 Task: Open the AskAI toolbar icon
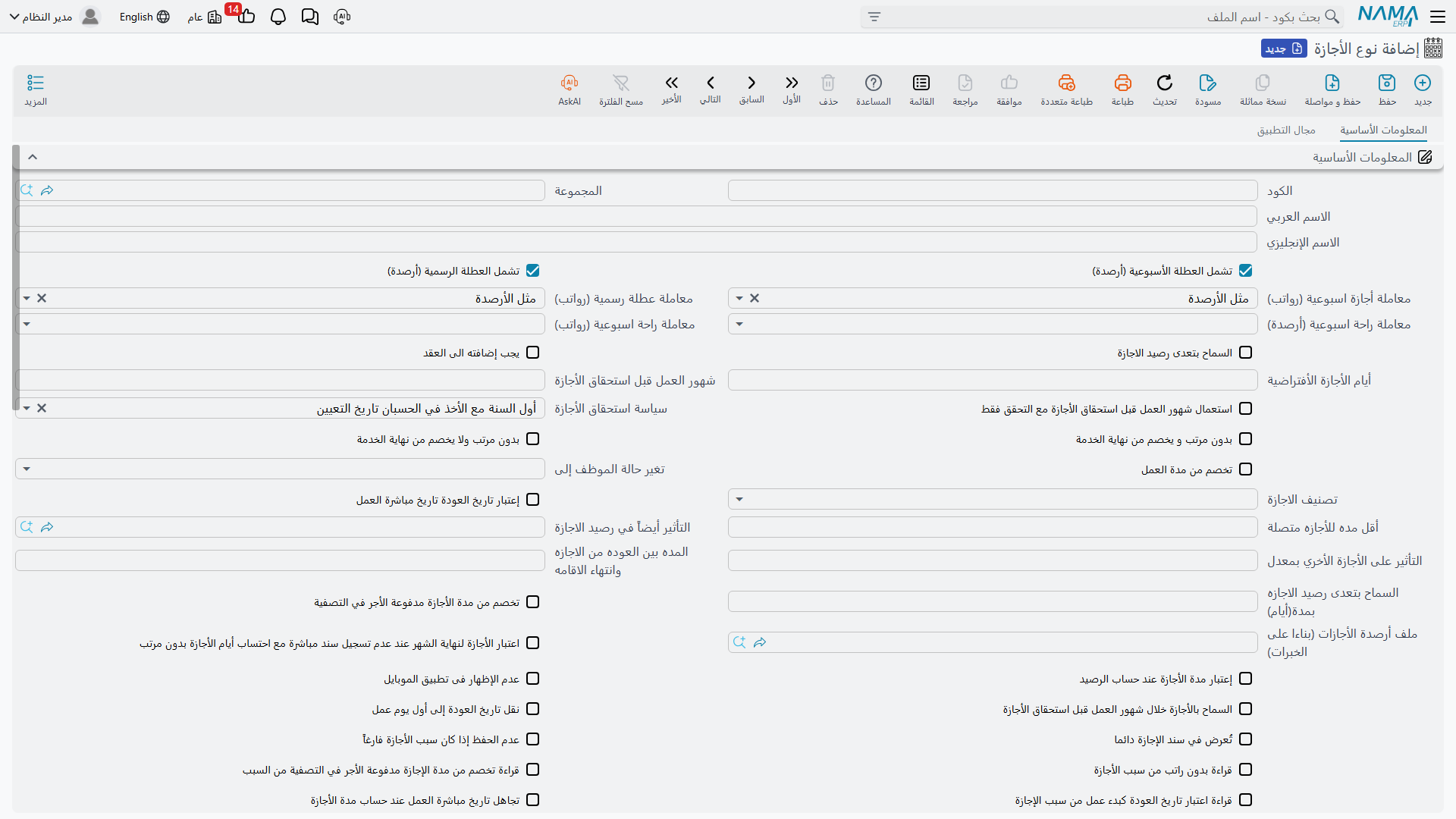point(570,83)
